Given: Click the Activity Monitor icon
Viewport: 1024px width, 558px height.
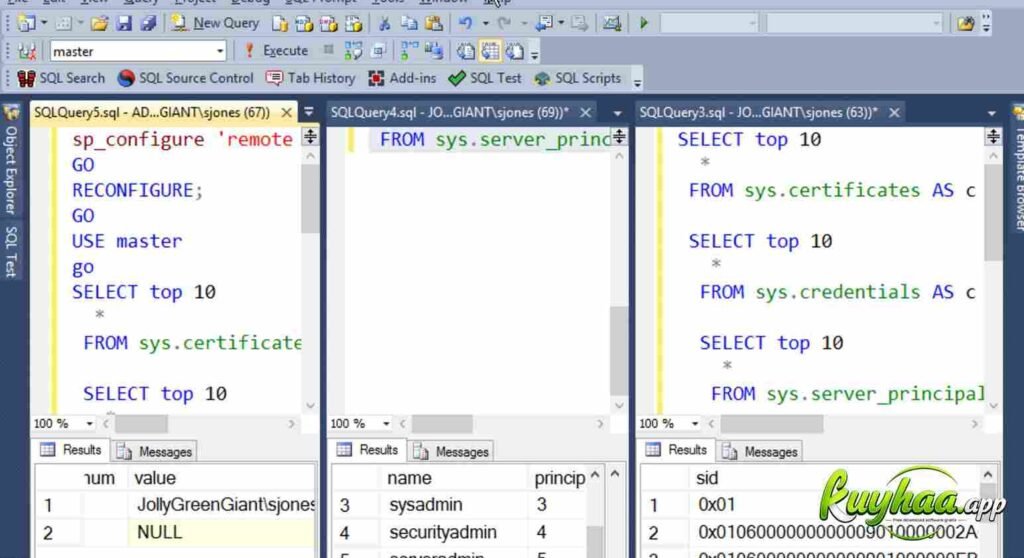Looking at the screenshot, I should pyautogui.click(x=611, y=24).
